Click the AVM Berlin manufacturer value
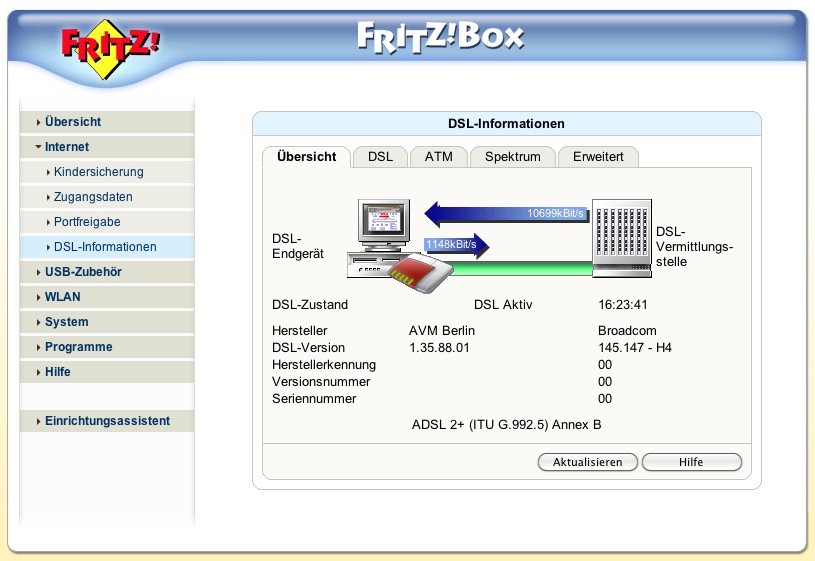This screenshot has height=561, width=815. (442, 331)
